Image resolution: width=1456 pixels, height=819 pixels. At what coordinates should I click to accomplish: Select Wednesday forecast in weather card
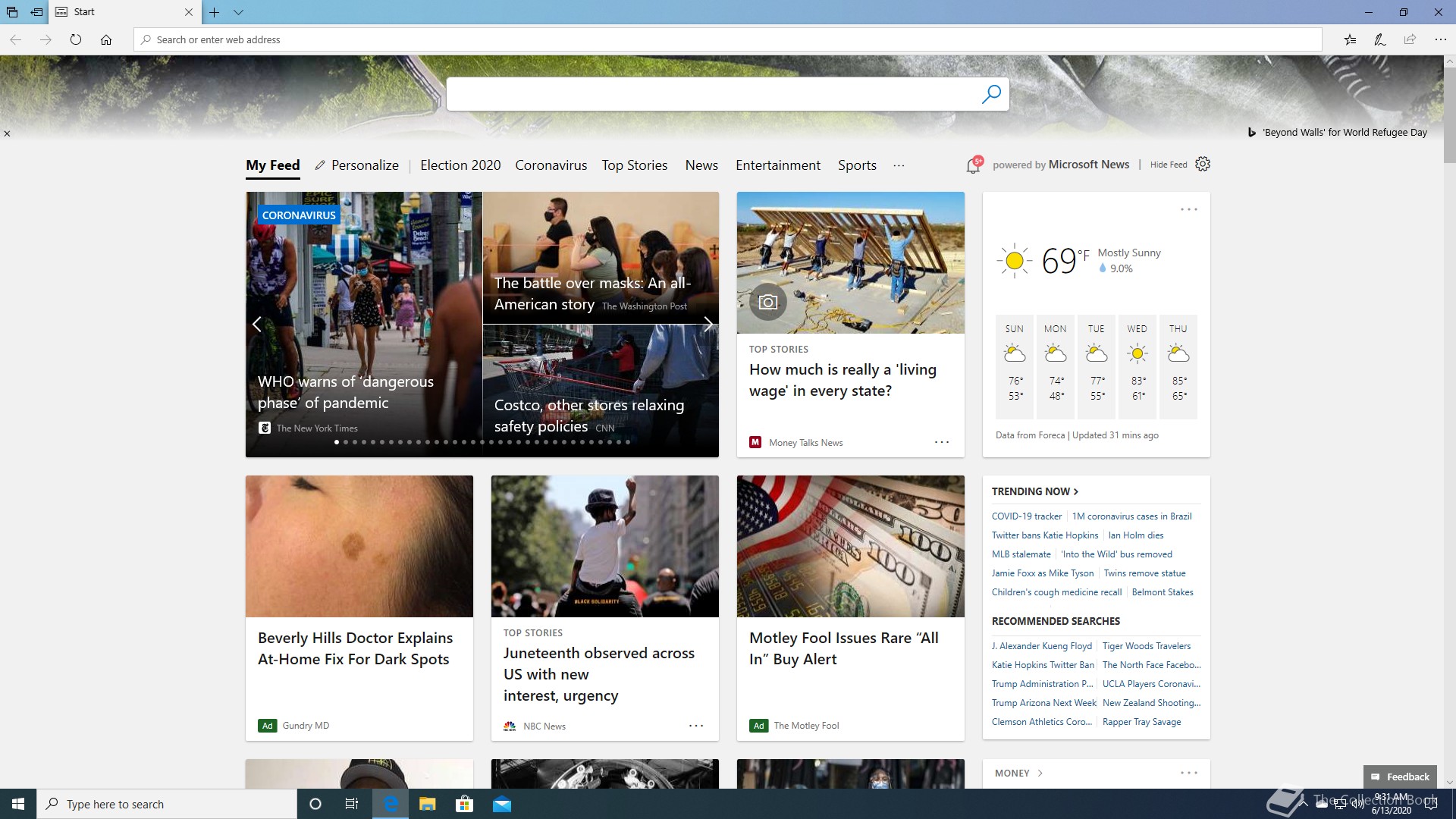[1137, 366]
